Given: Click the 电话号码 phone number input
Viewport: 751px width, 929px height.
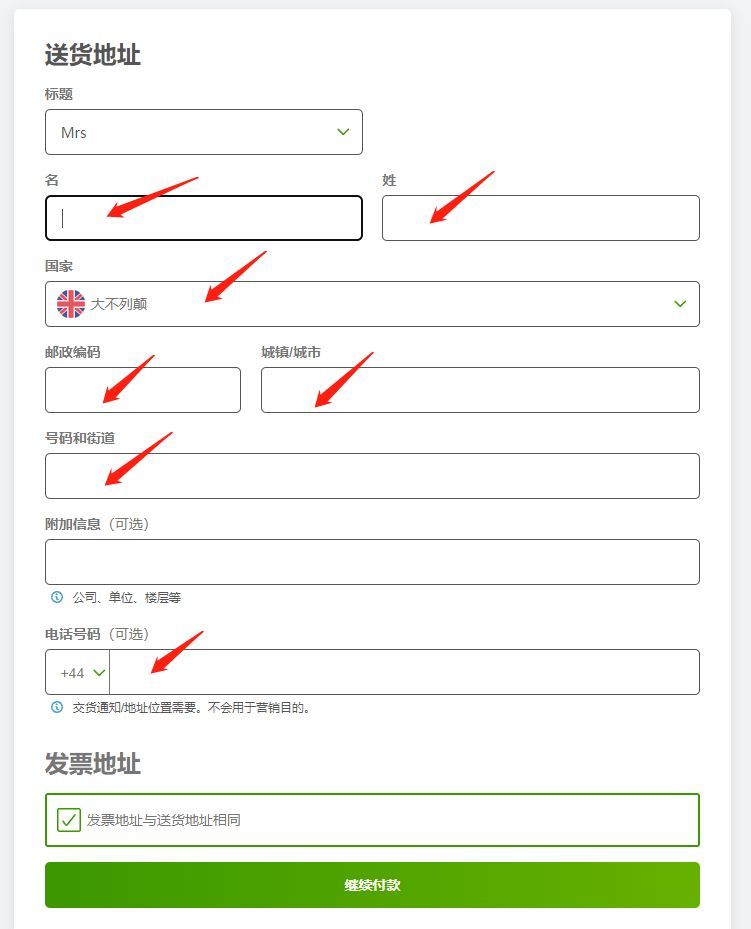Looking at the screenshot, I should [x=405, y=672].
